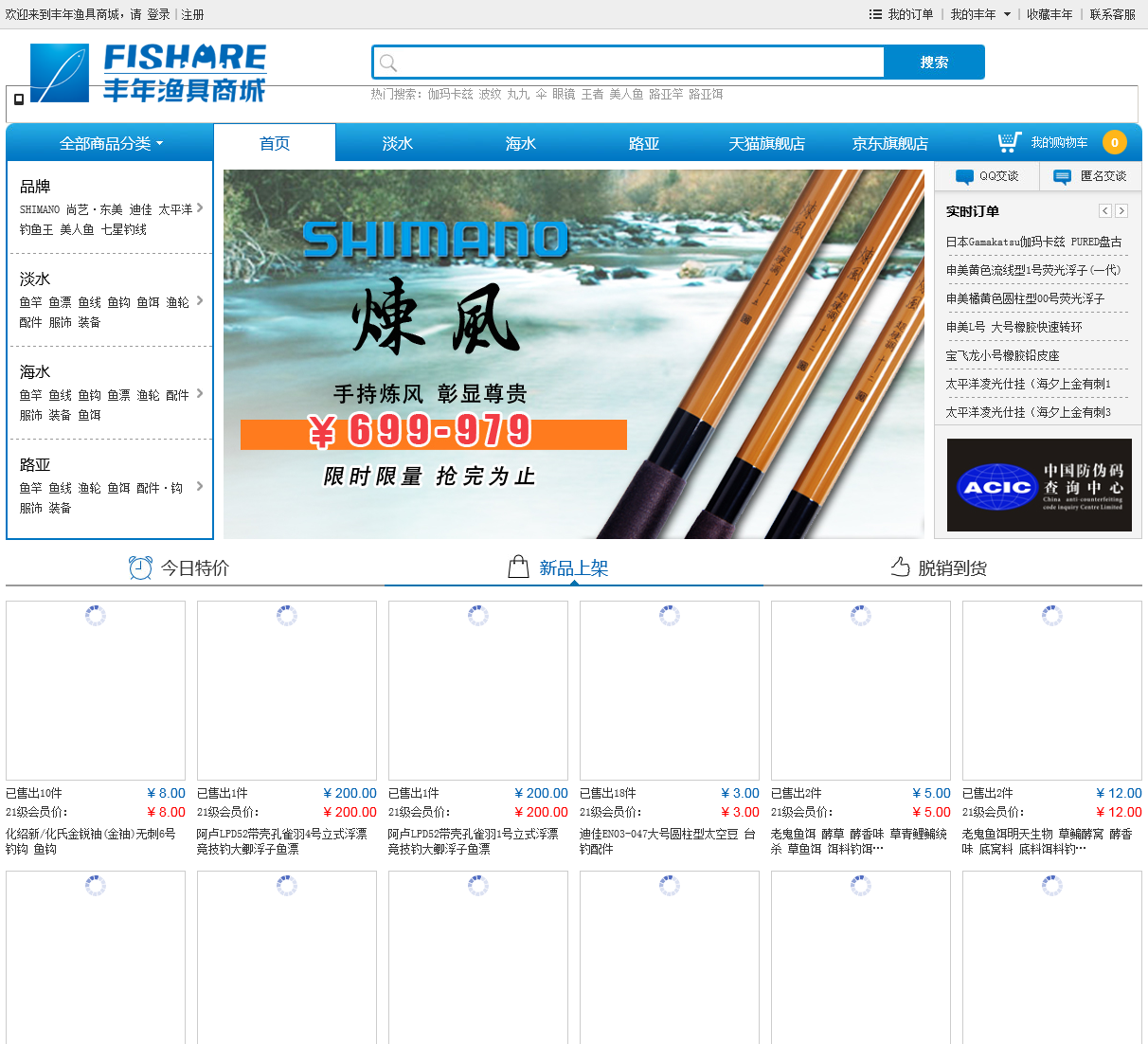Open product 老鬼鱼饵 酵草 酵香味

(x=859, y=841)
